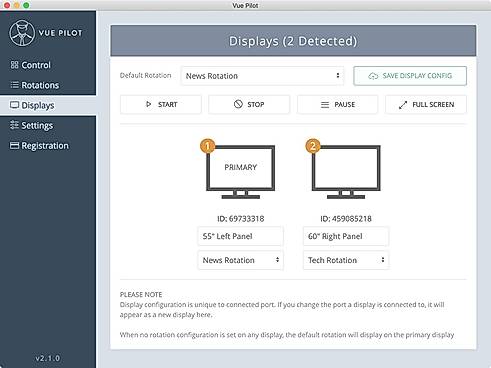Screen dimensions: 491x368
Task: Click the Settings sliders icon in sidebar
Action: coord(14,125)
